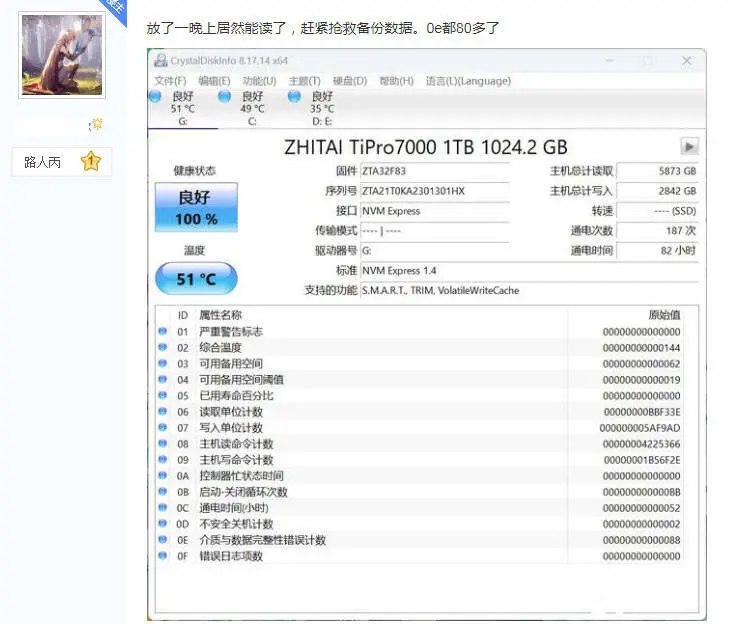Image resolution: width=733 pixels, height=624 pixels.
Task: Select row 0B 启动-关闭循环次数
Action: [x=419, y=492]
